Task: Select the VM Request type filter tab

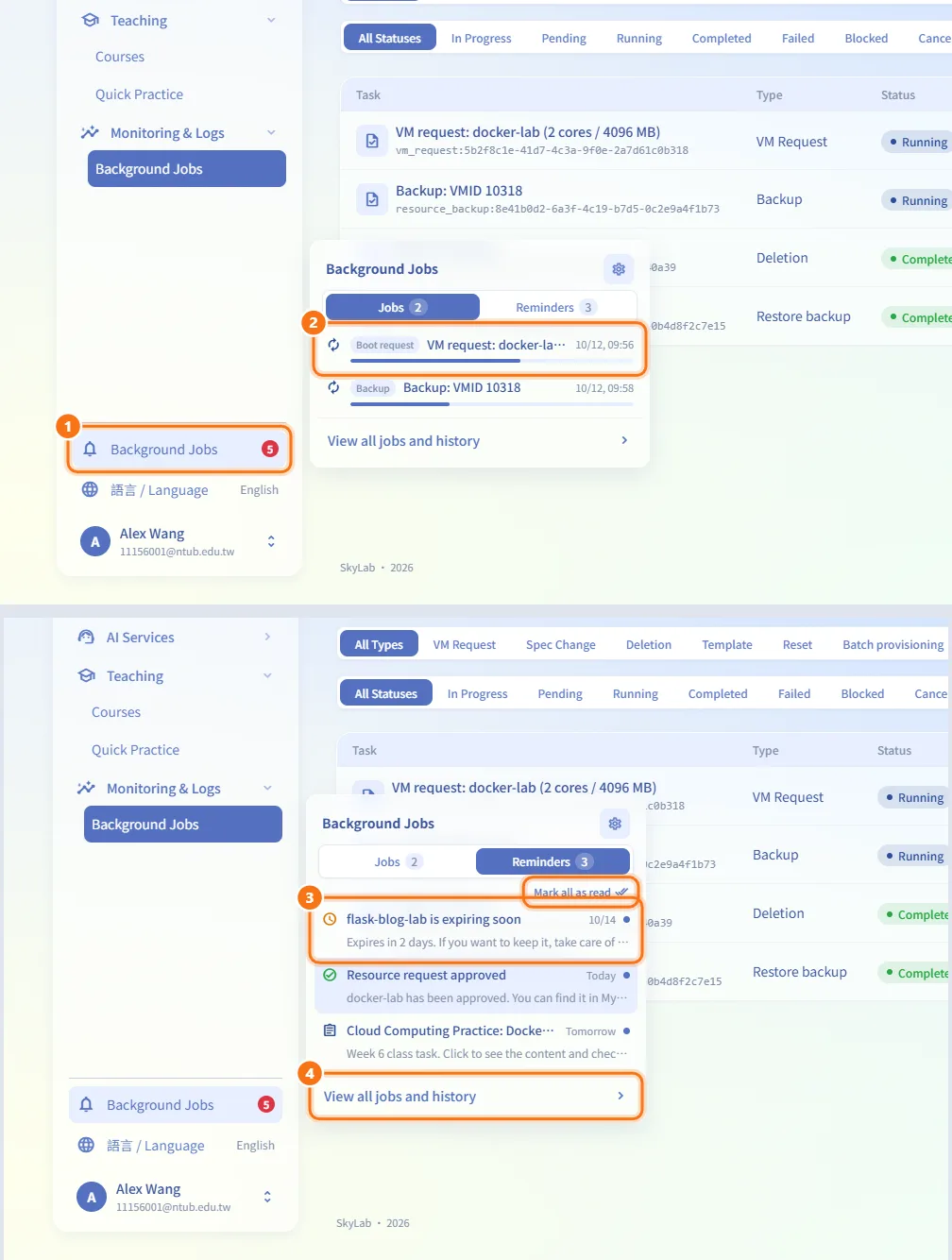Action: (x=465, y=644)
